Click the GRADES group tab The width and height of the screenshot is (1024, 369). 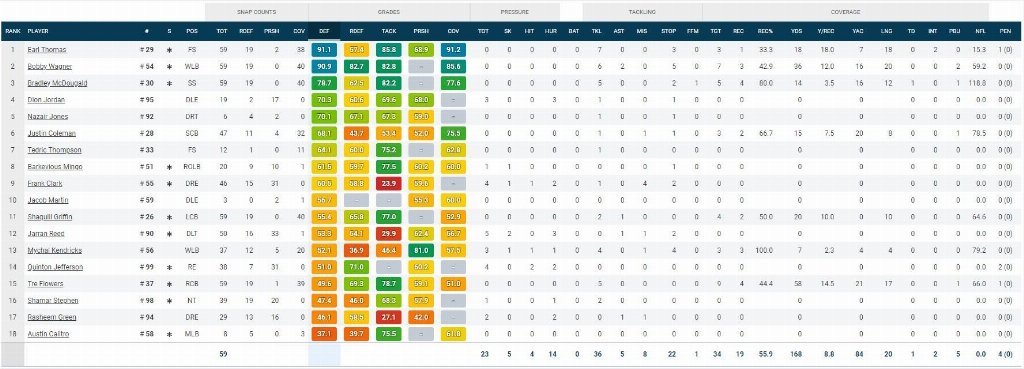click(x=389, y=12)
